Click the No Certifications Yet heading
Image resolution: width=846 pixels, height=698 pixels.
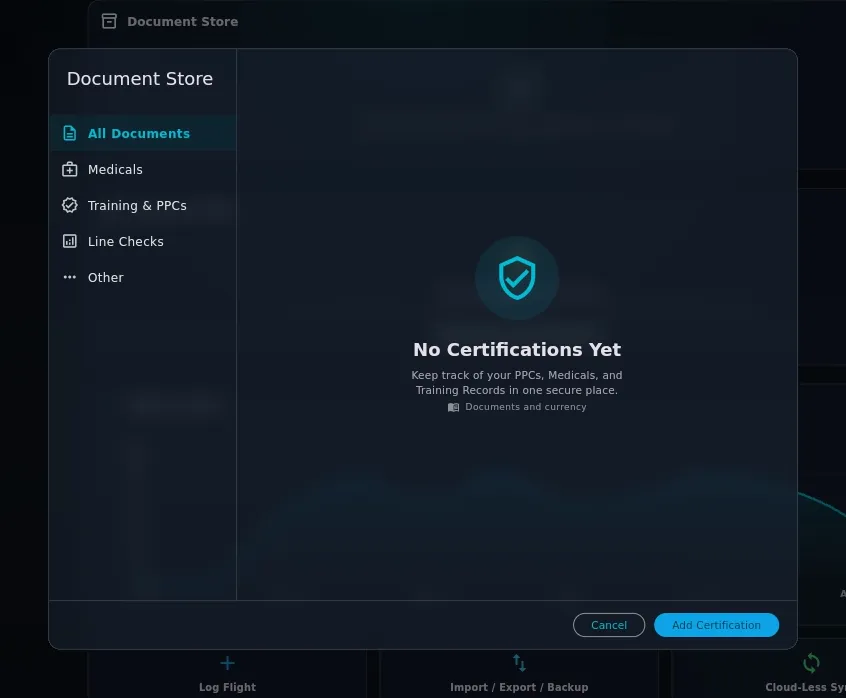[517, 350]
